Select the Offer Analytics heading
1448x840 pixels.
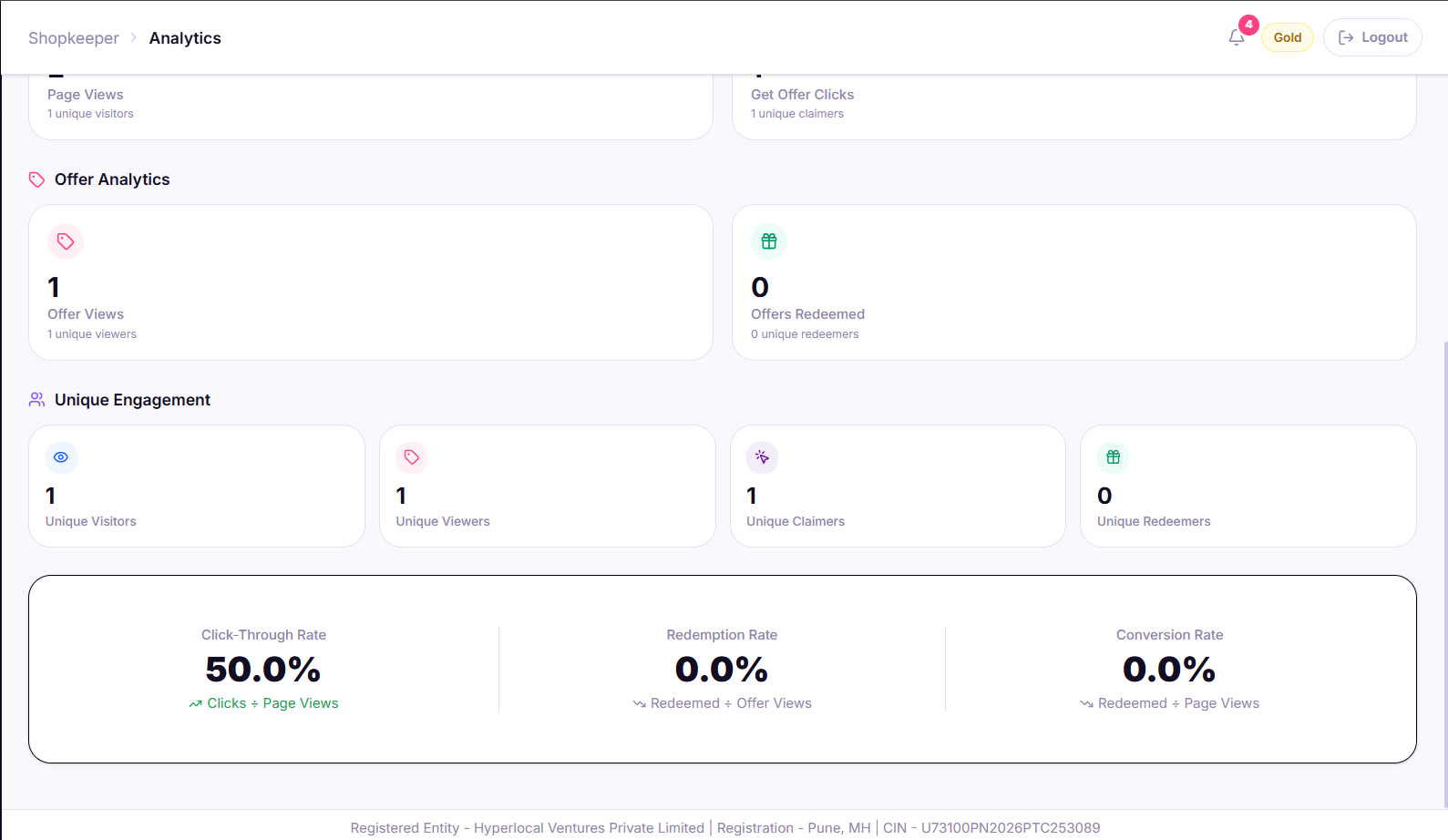tap(112, 179)
